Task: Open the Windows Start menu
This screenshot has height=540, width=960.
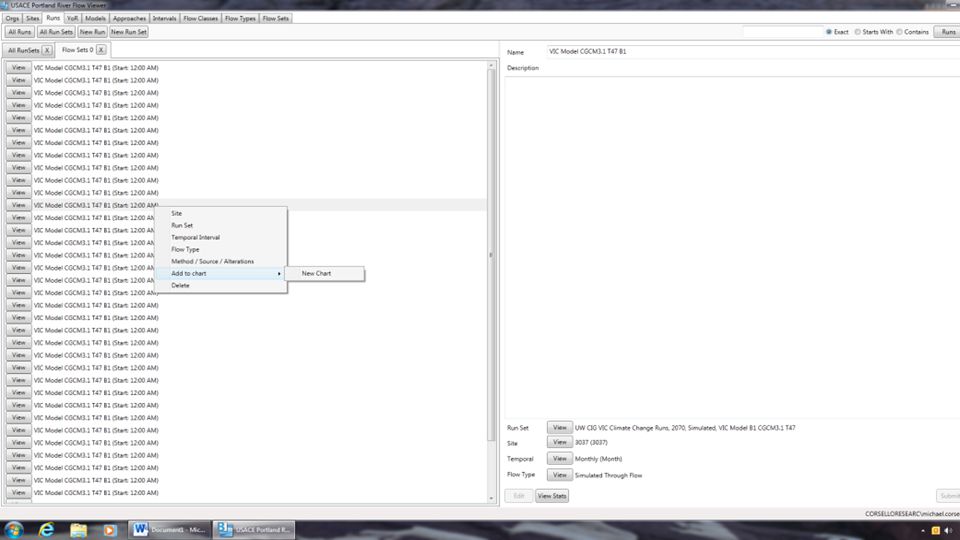Action: (13, 530)
